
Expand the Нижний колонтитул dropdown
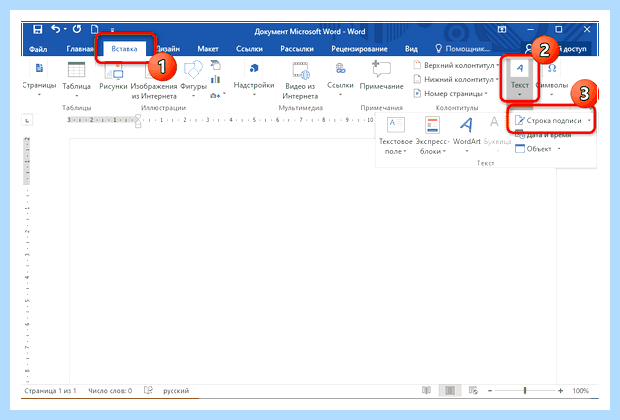coord(497,79)
